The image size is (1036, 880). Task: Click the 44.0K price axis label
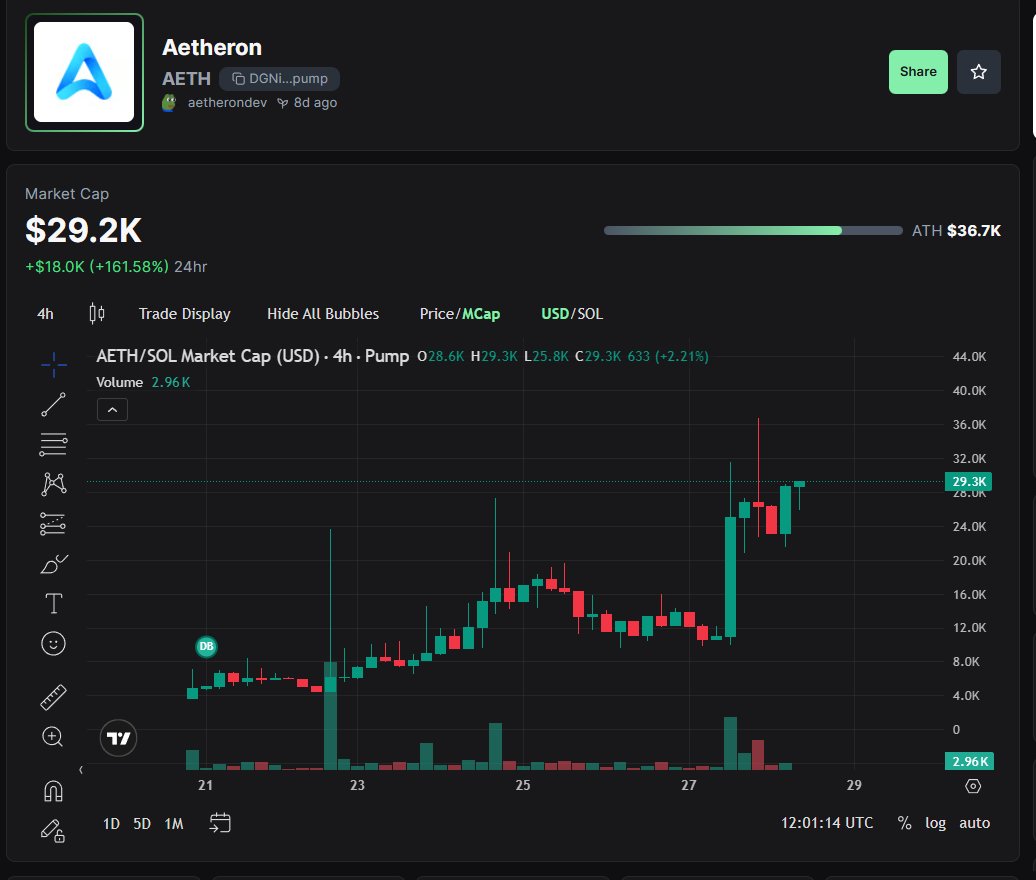[969, 357]
